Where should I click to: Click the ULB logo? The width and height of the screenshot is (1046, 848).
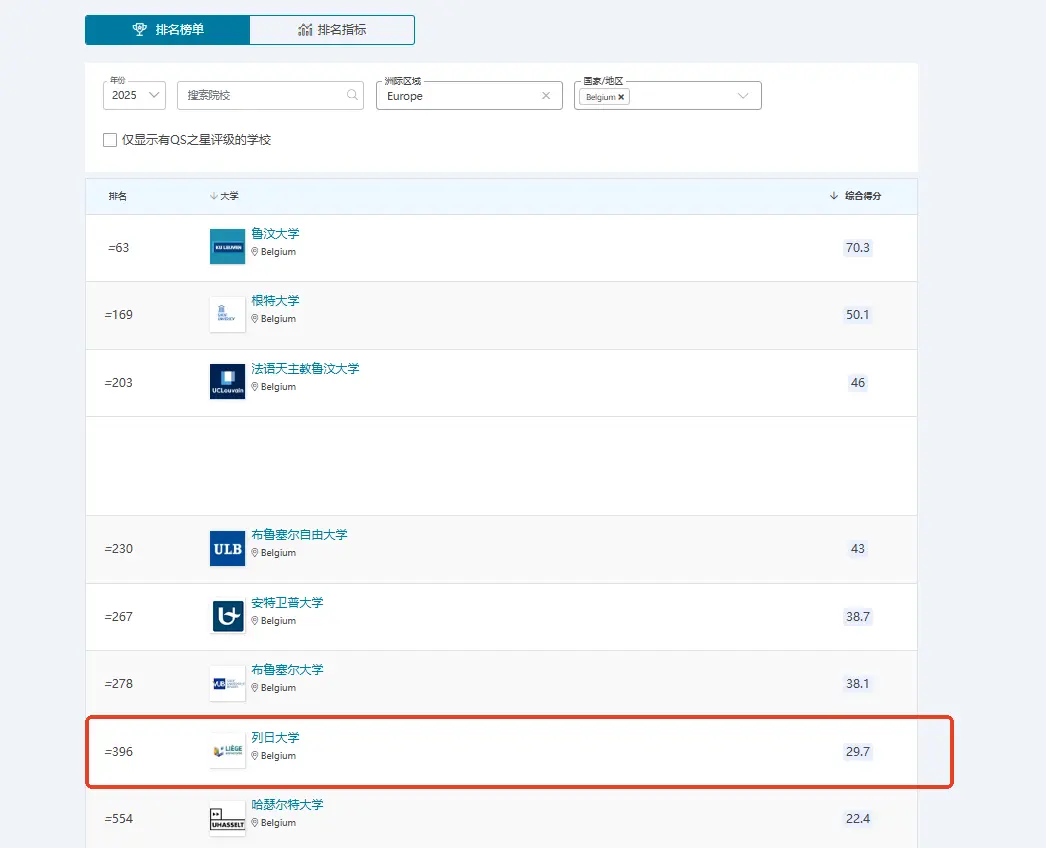point(227,548)
